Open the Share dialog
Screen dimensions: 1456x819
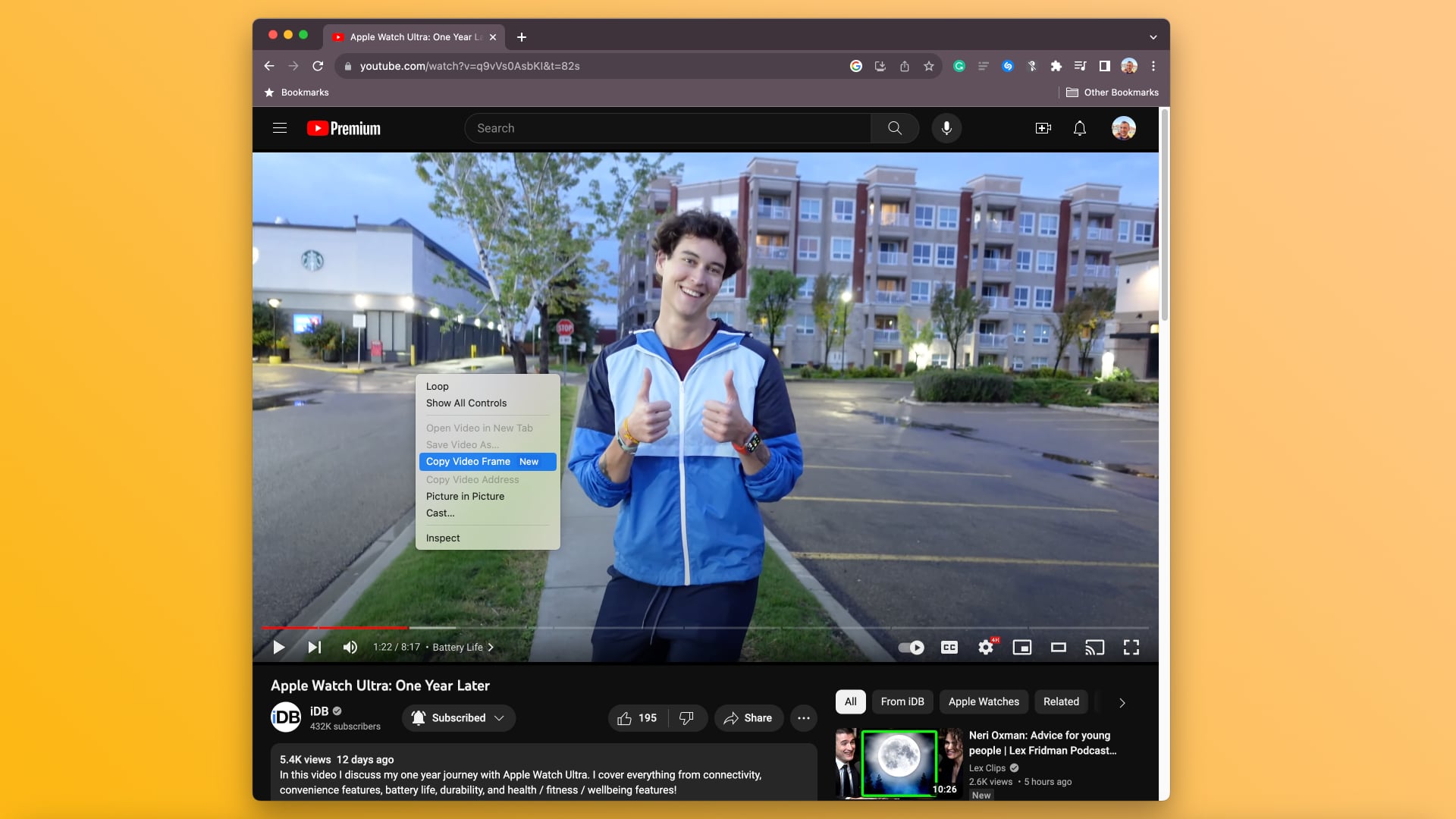point(748,717)
